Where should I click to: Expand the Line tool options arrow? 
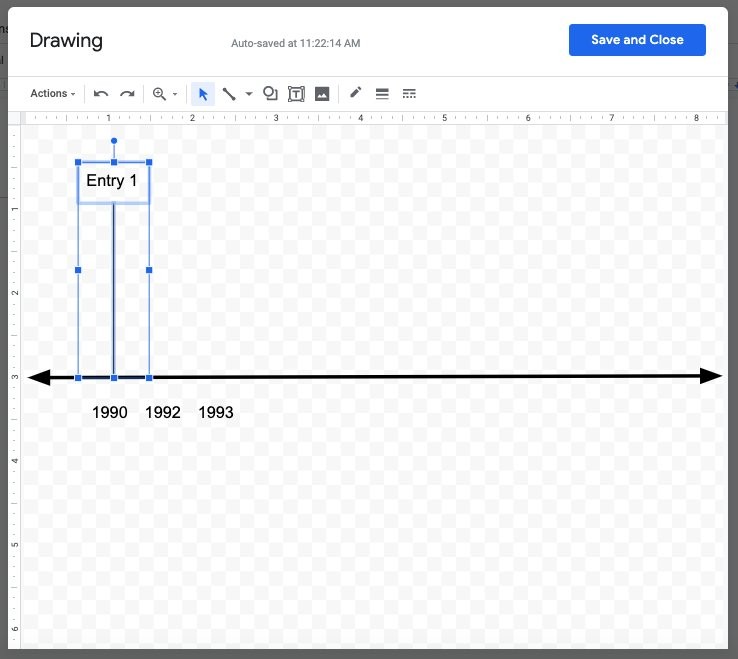tap(249, 94)
